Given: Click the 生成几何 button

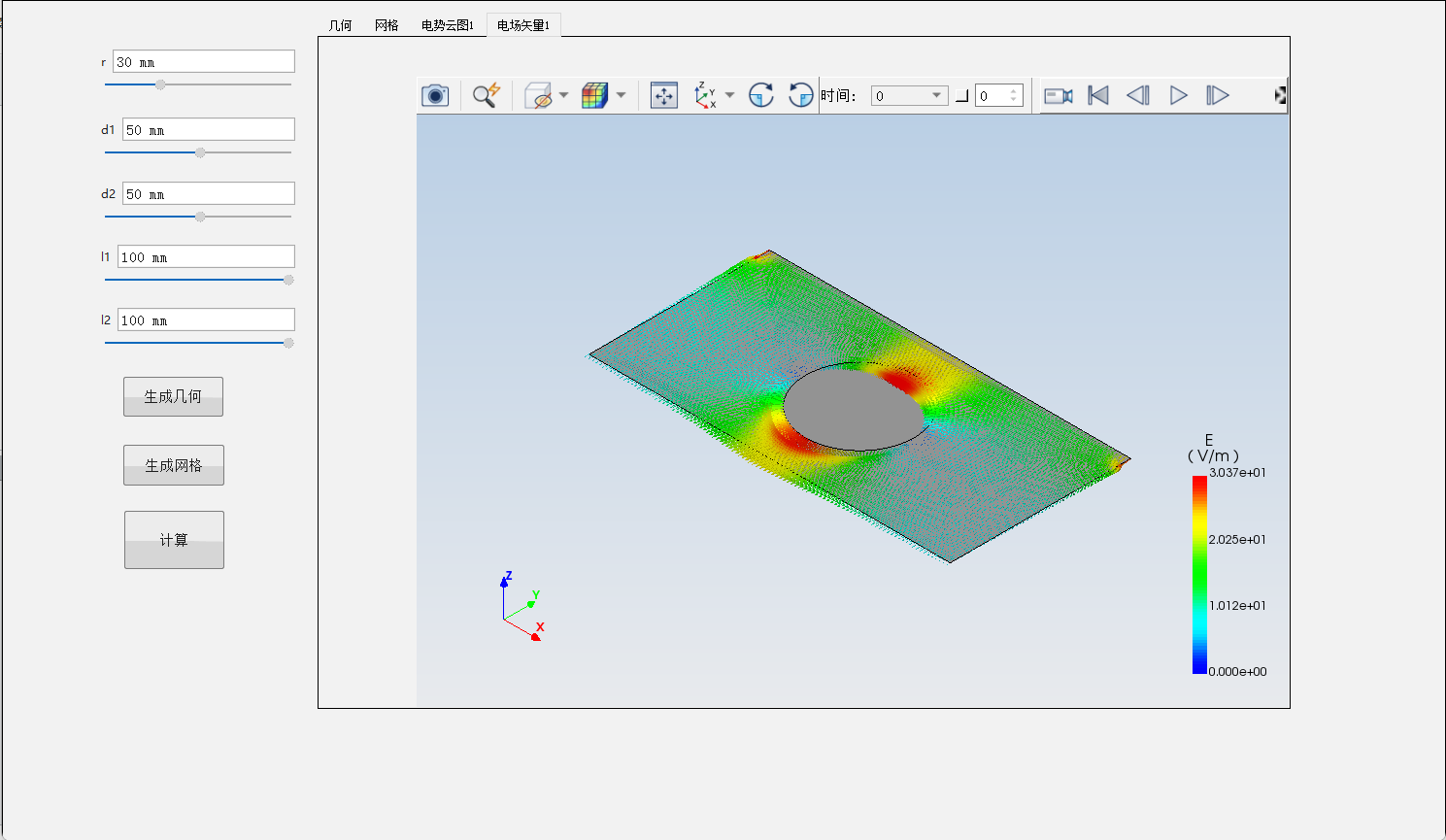Looking at the screenshot, I should pos(173,396).
